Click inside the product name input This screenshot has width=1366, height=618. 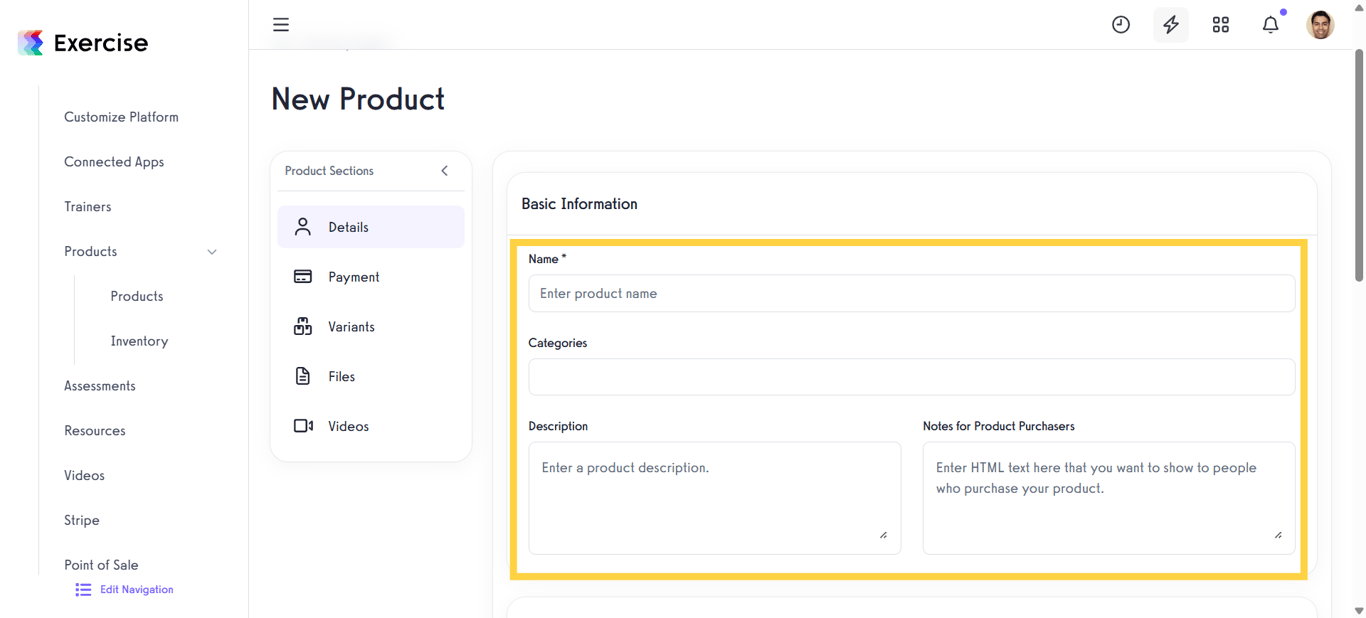tap(911, 293)
